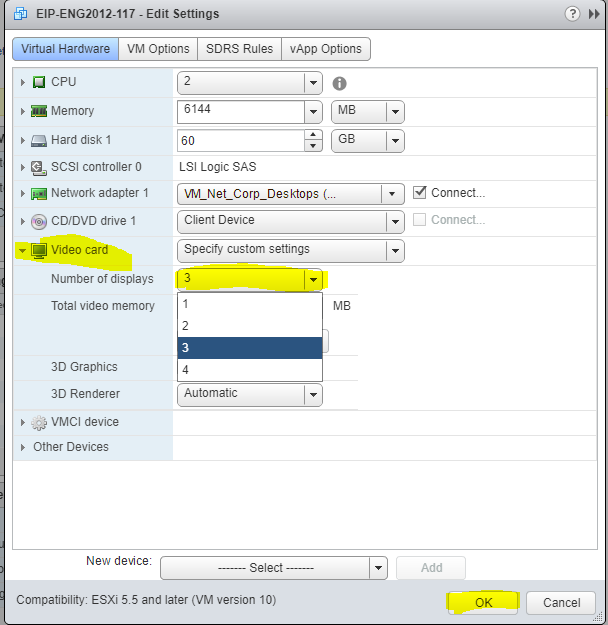Click OK to save settings
This screenshot has height=625, width=608.
(483, 603)
